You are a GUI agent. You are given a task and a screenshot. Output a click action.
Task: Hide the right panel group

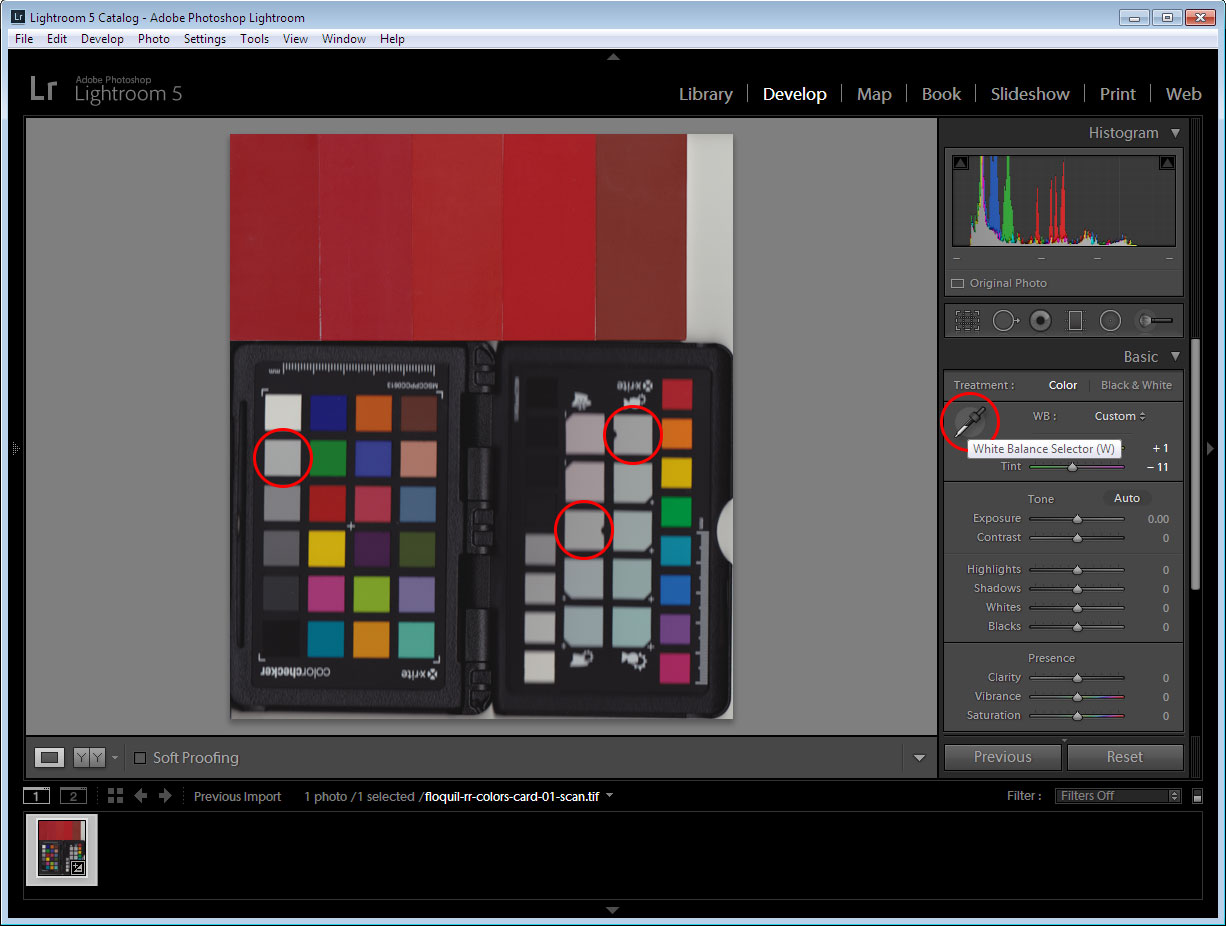[x=1211, y=449]
